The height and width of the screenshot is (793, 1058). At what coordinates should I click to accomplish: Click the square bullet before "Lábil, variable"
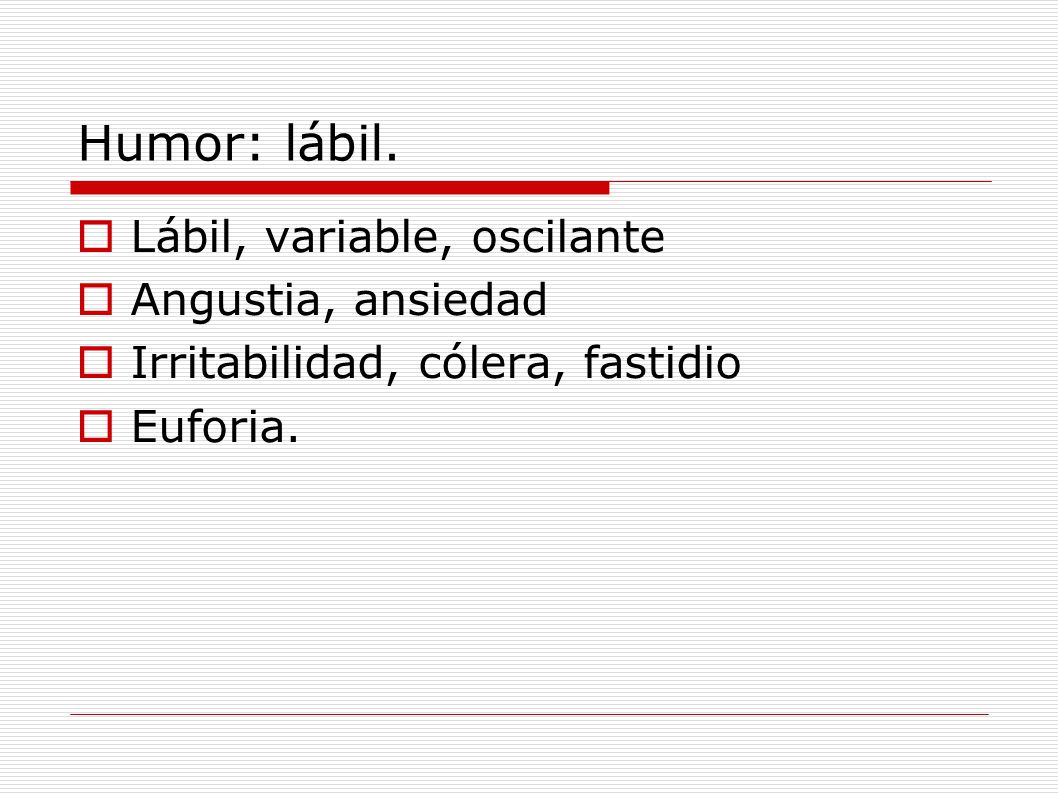click(96, 237)
